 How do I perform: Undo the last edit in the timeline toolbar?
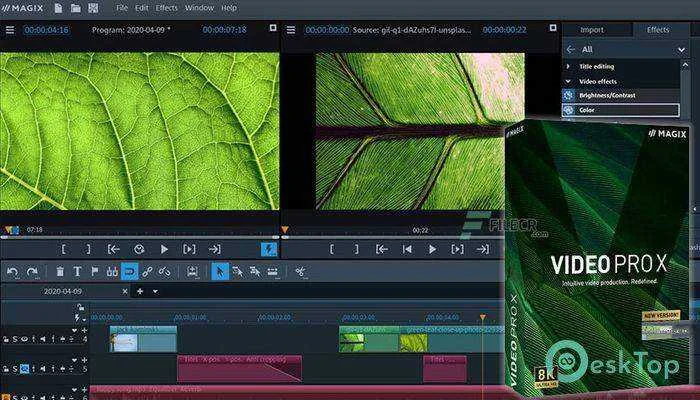pos(13,271)
